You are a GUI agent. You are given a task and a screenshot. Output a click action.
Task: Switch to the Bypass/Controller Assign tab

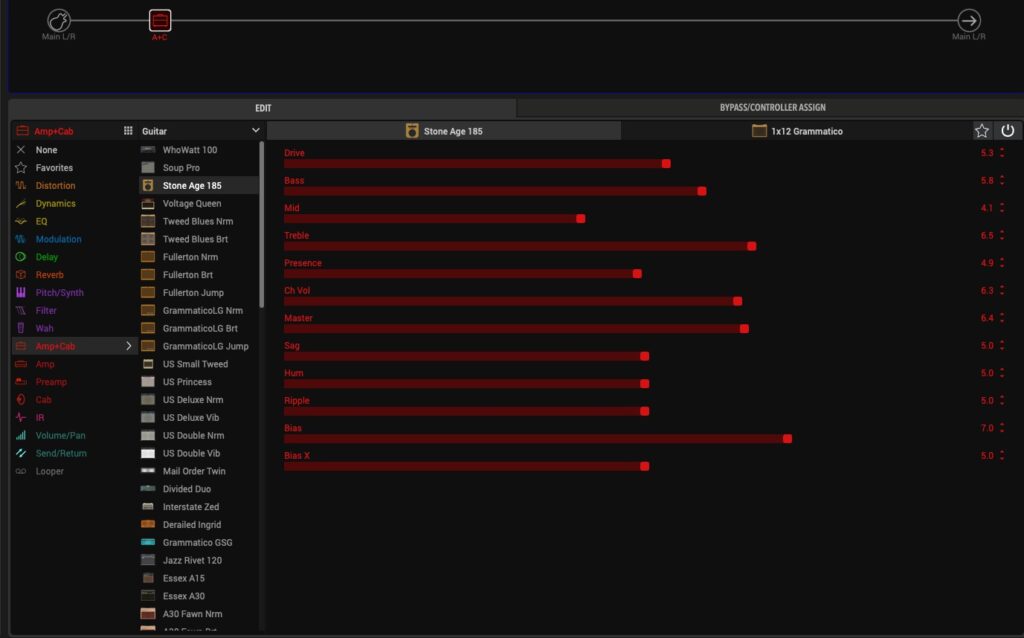point(772,108)
